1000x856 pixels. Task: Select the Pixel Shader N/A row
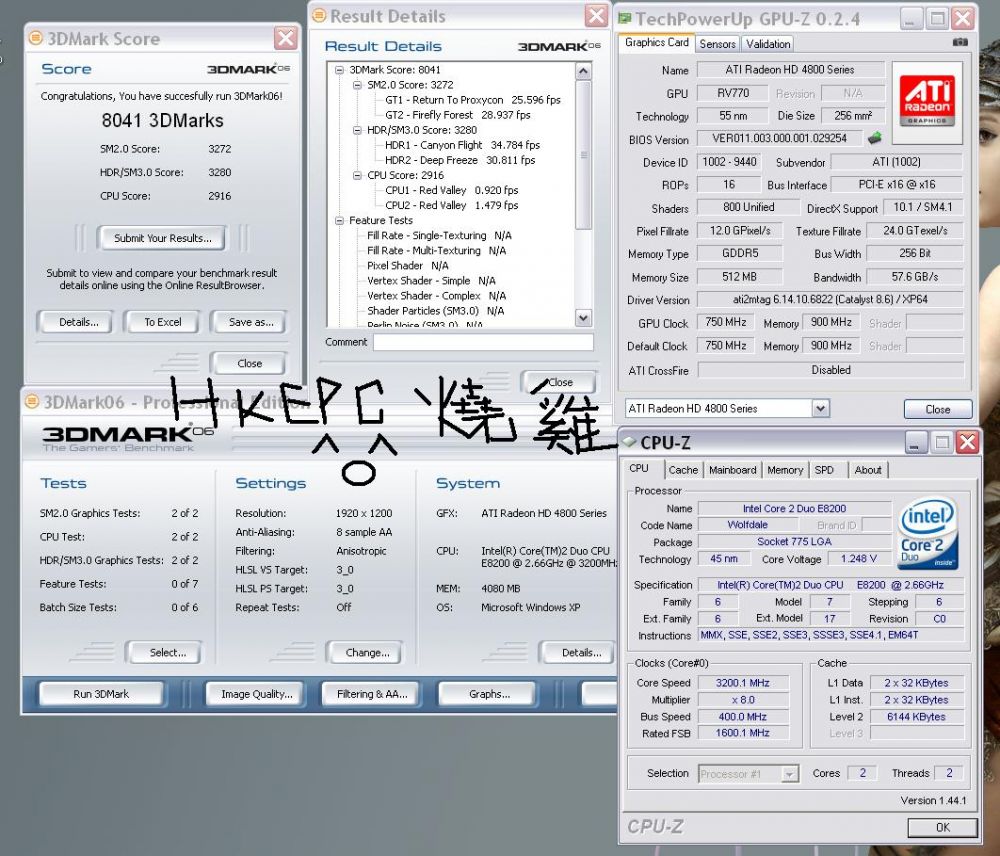[x=408, y=265]
